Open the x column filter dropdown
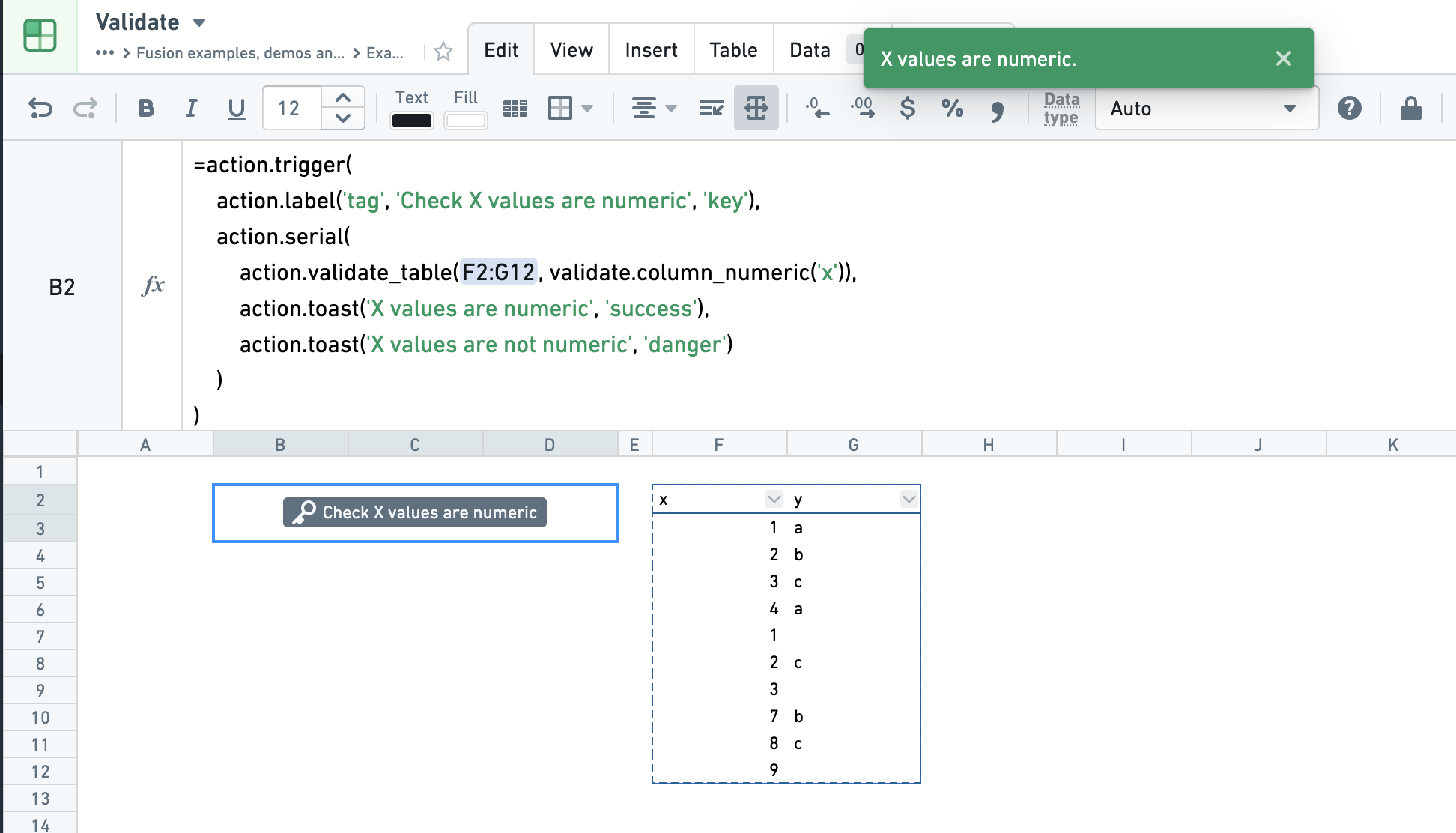Image resolution: width=1456 pixels, height=833 pixels. [774, 499]
